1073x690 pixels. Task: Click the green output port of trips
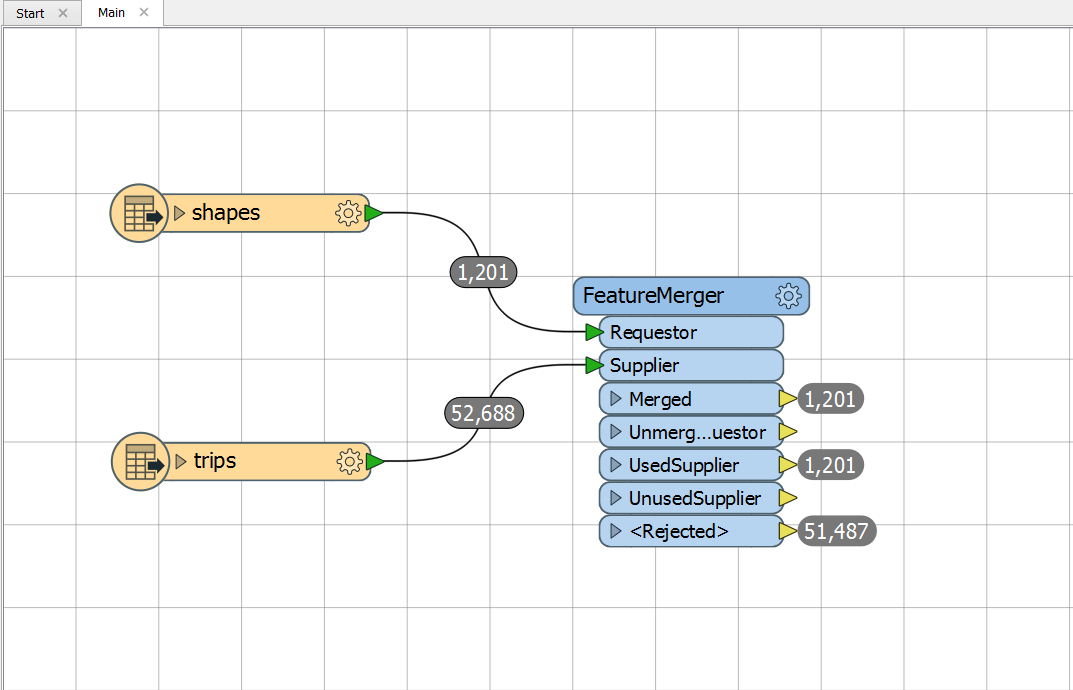[x=375, y=461]
